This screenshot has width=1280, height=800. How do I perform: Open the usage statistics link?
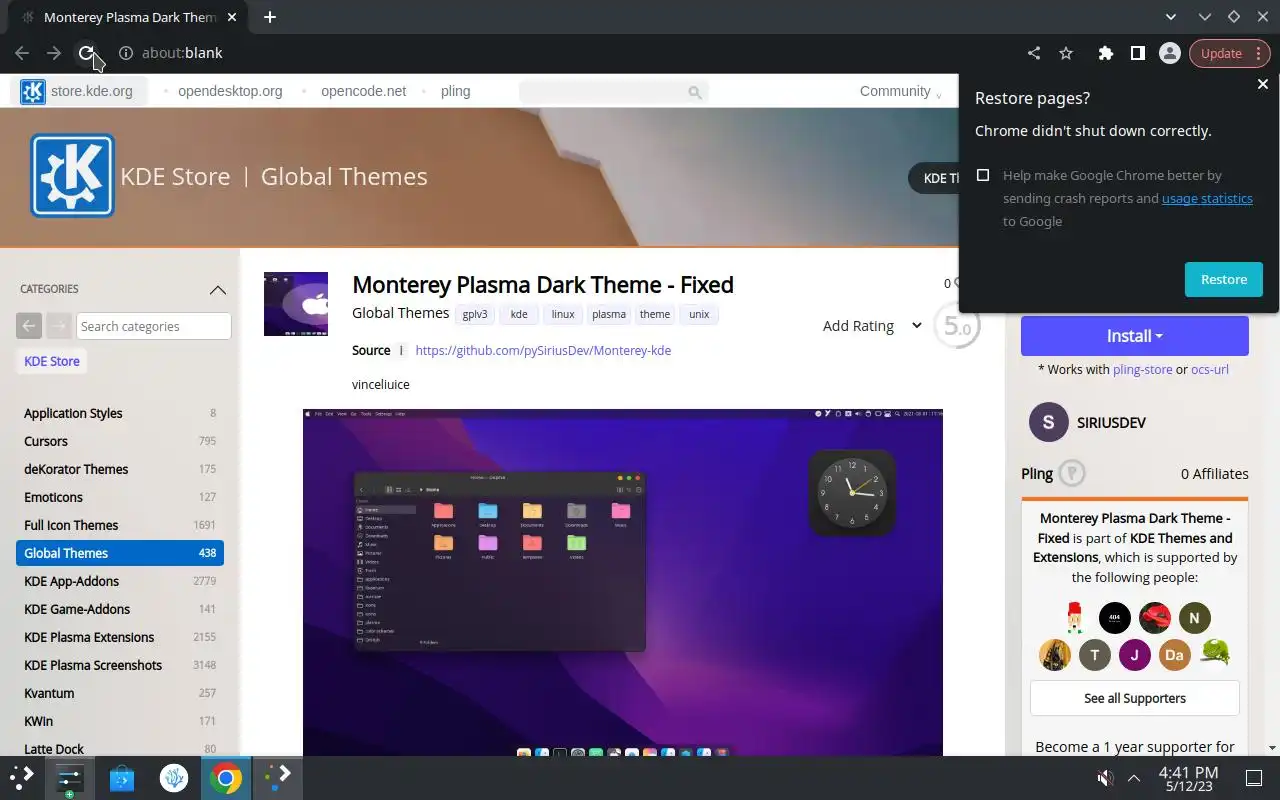(1207, 198)
